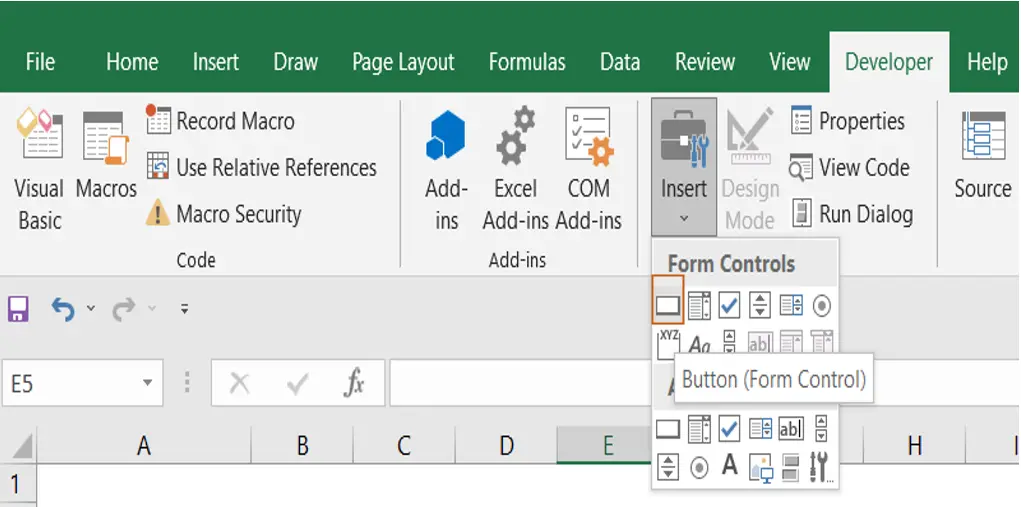Select the Check Box form control
Viewport: 1021px width, 507px height.
coord(729,305)
